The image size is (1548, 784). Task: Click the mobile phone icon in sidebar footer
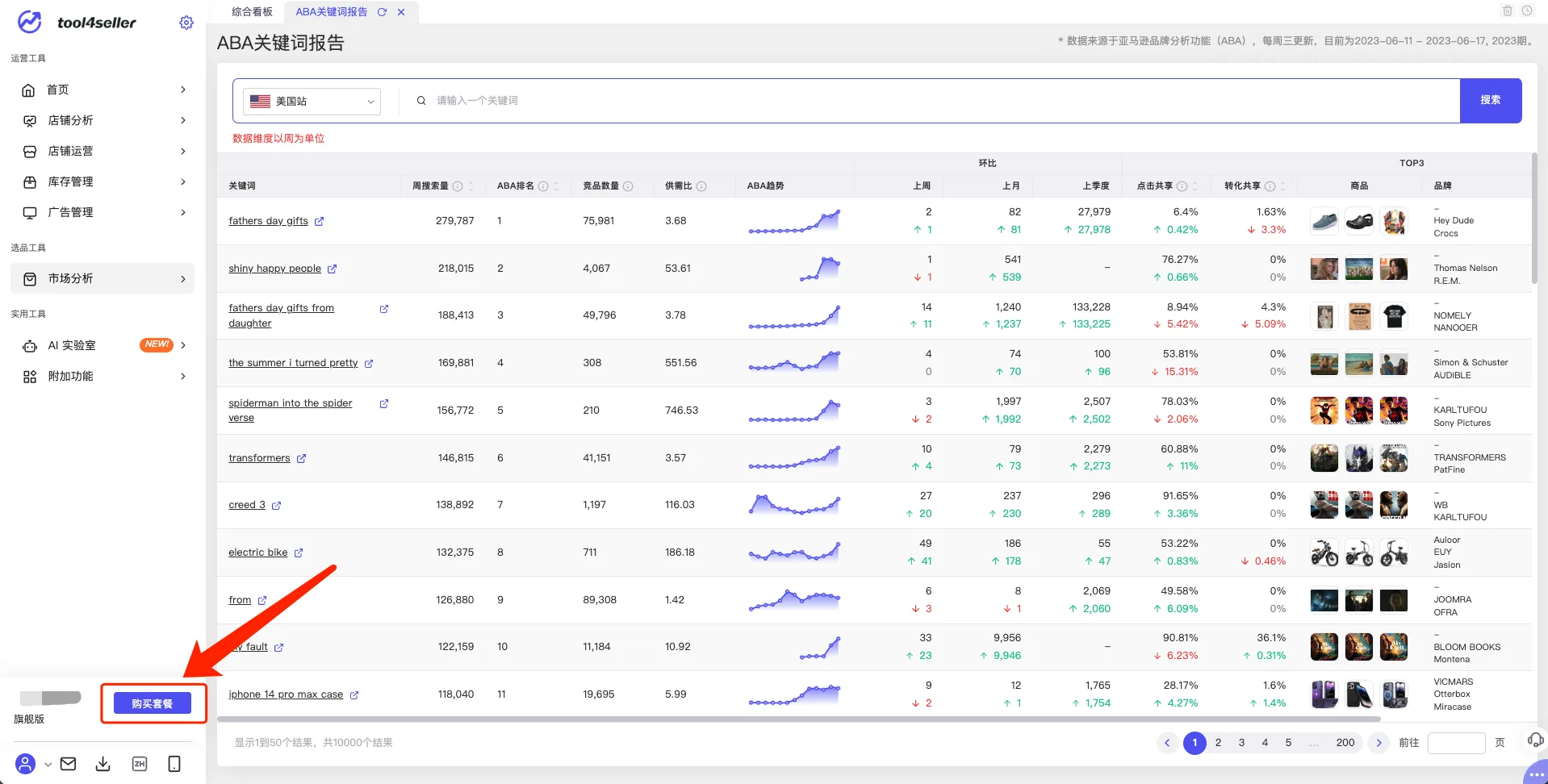pyautogui.click(x=174, y=764)
